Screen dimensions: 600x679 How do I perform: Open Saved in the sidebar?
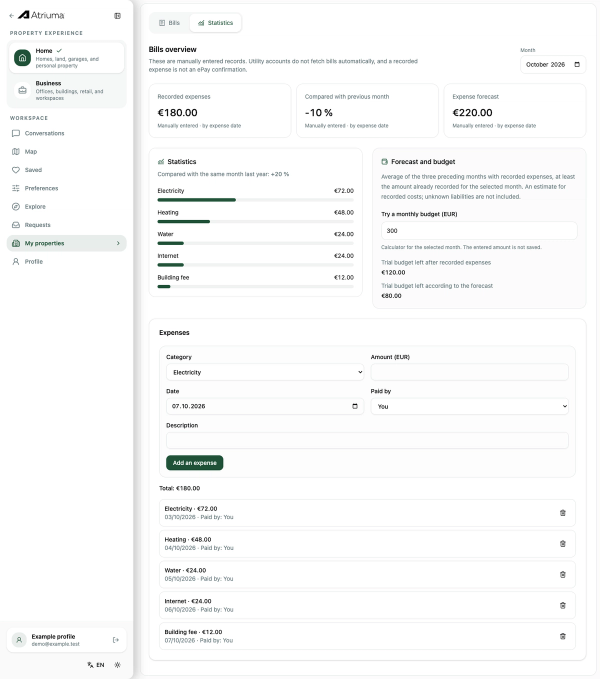(67, 170)
